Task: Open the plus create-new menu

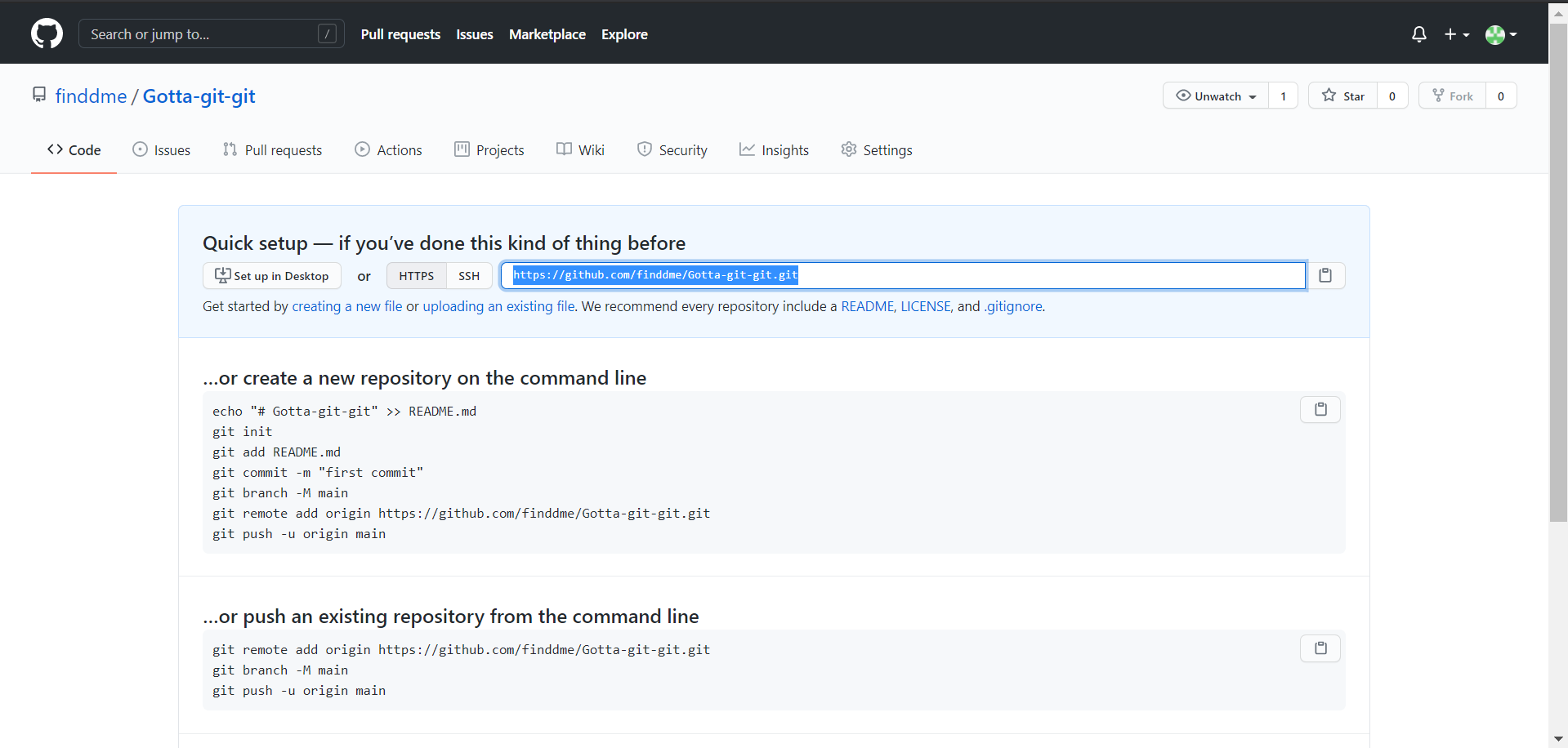Action: [1456, 34]
